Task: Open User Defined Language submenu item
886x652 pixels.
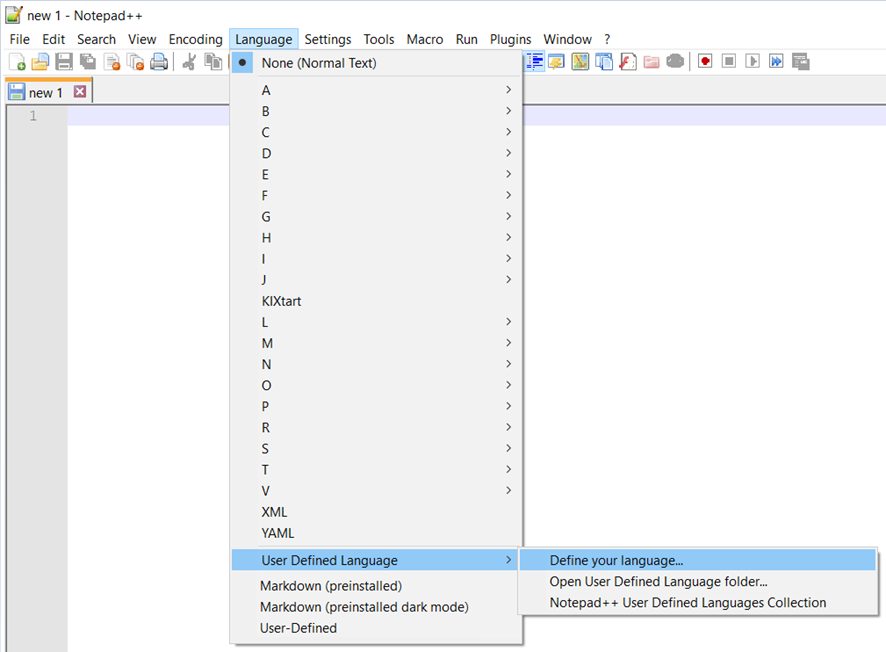Action: (376, 560)
